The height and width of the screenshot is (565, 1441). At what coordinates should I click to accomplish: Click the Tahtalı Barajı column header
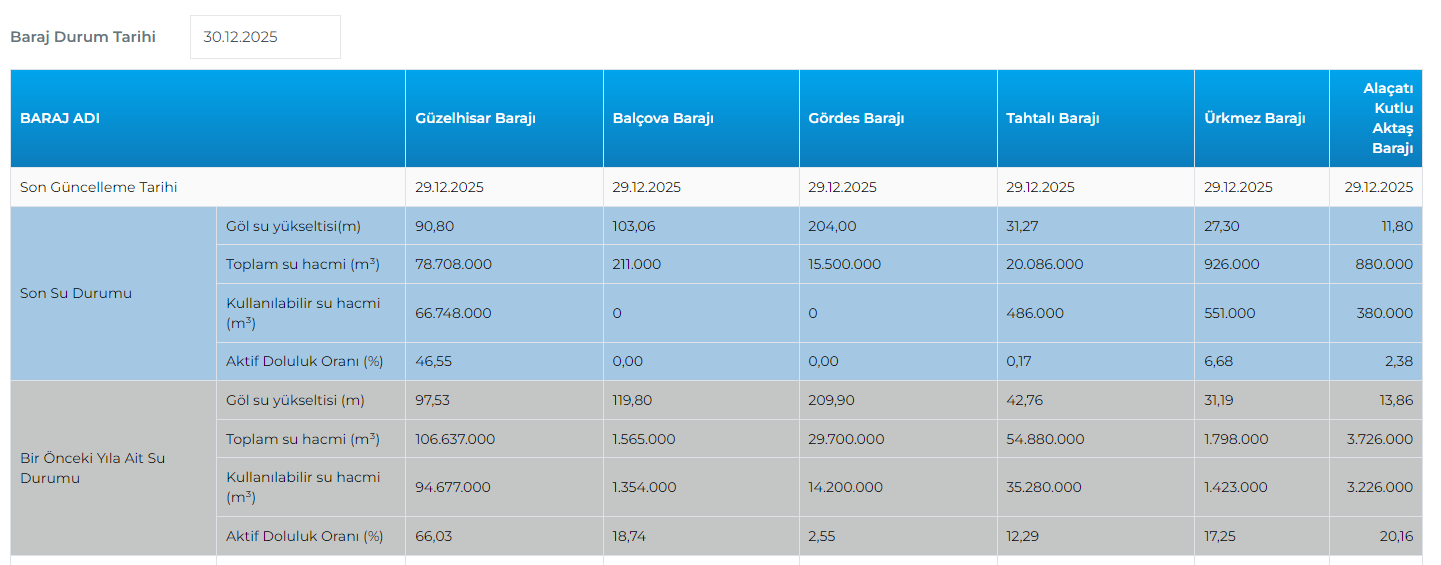1053,118
